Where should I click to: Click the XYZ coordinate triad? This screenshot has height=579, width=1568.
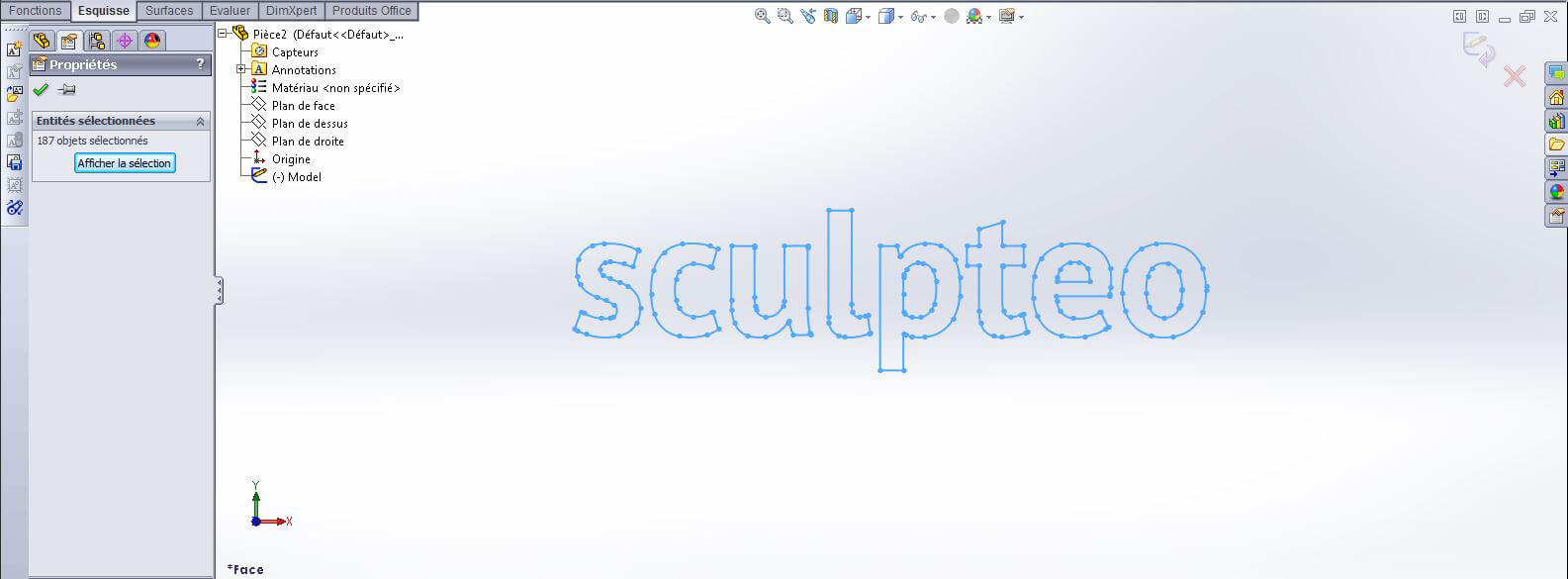(269, 505)
